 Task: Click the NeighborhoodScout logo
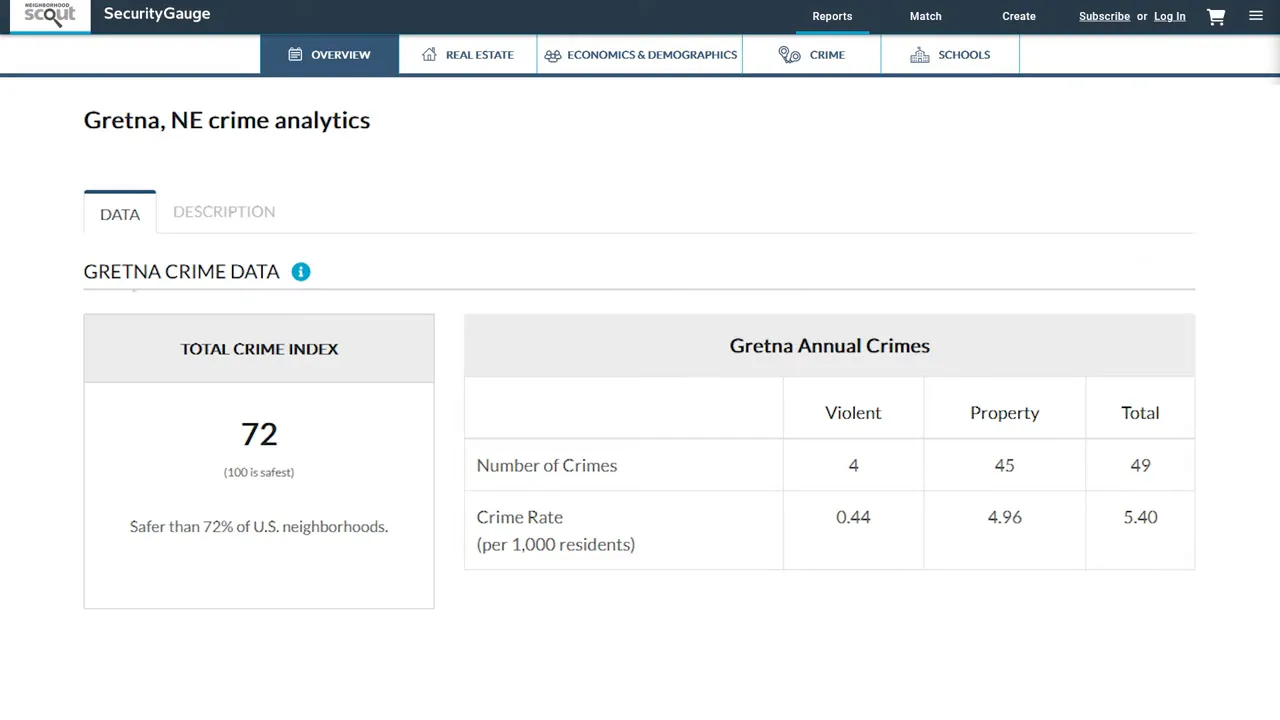(50, 15)
